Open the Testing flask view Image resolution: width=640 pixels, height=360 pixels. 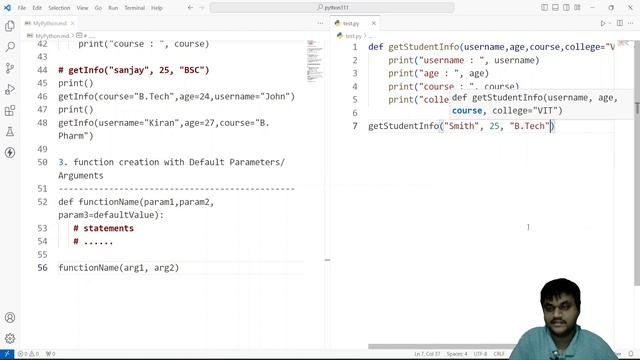(10, 131)
